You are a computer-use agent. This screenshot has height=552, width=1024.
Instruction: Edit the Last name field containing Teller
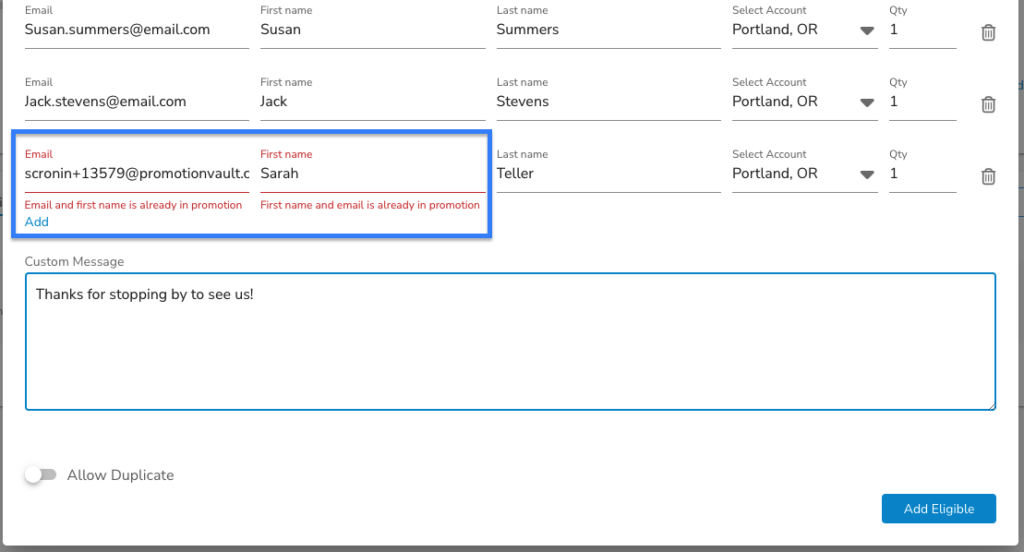pyautogui.click(x=609, y=174)
